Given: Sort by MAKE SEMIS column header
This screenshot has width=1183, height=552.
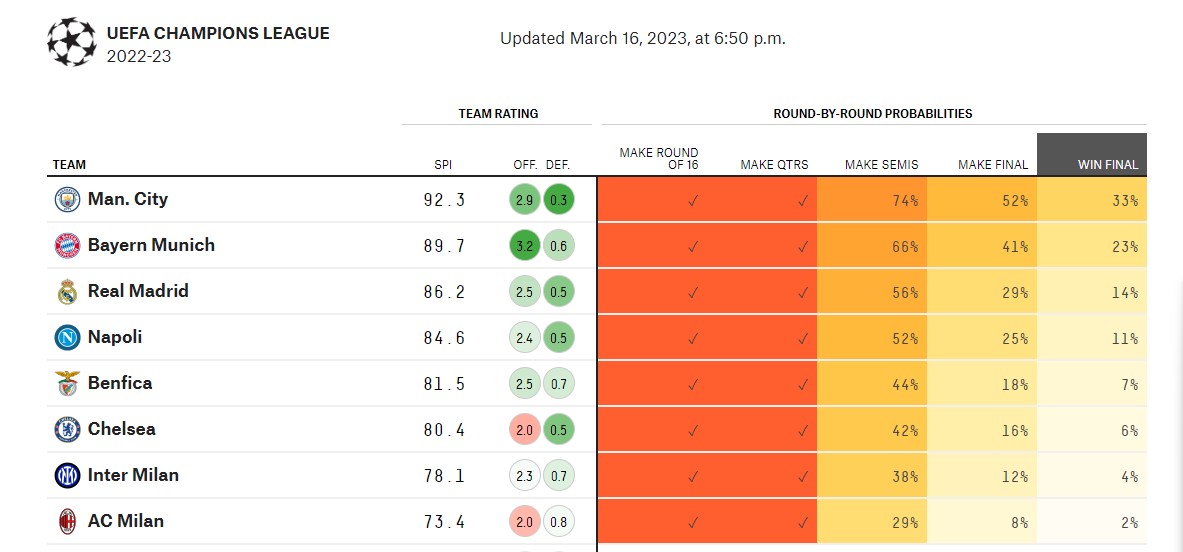Looking at the screenshot, I should 881,165.
